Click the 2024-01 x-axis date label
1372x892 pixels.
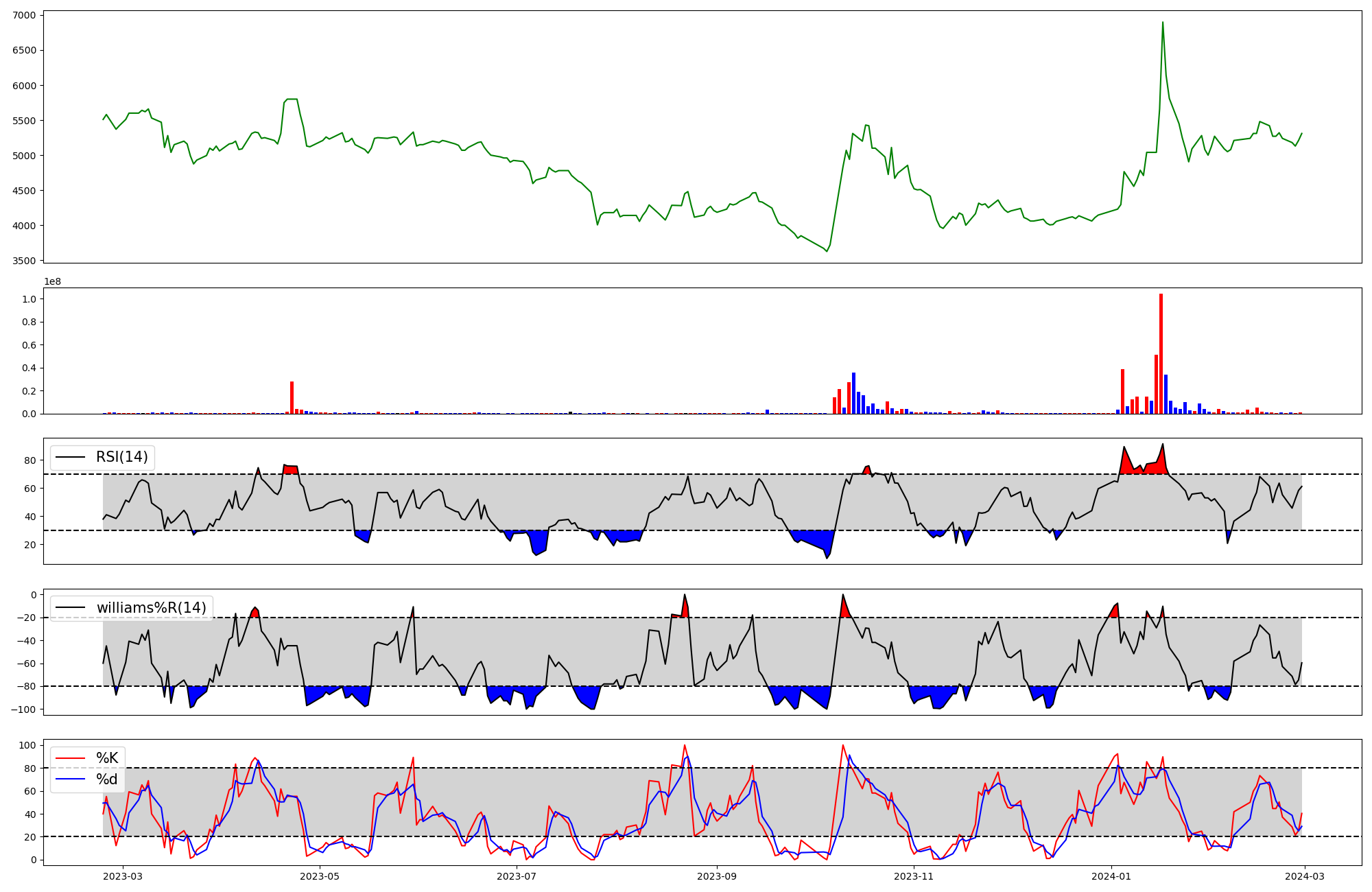click(1111, 876)
